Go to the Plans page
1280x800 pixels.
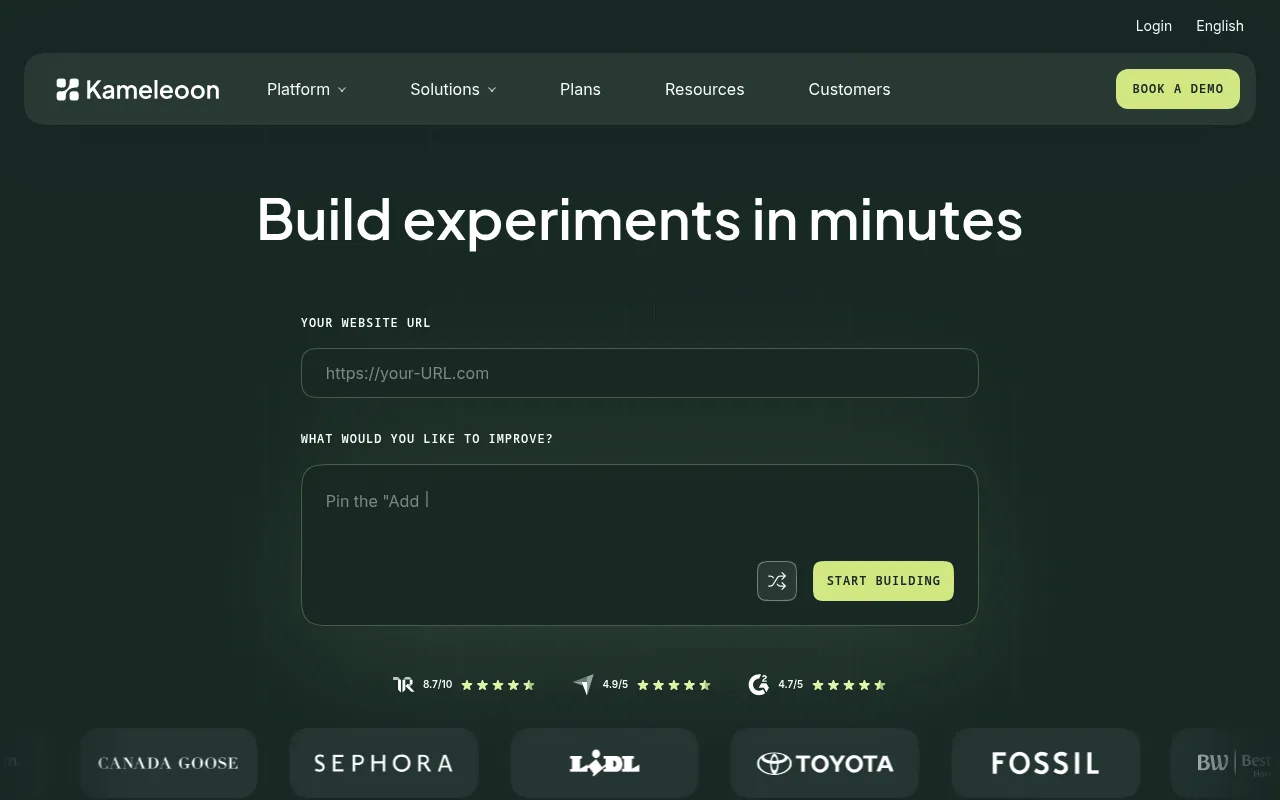pos(580,89)
